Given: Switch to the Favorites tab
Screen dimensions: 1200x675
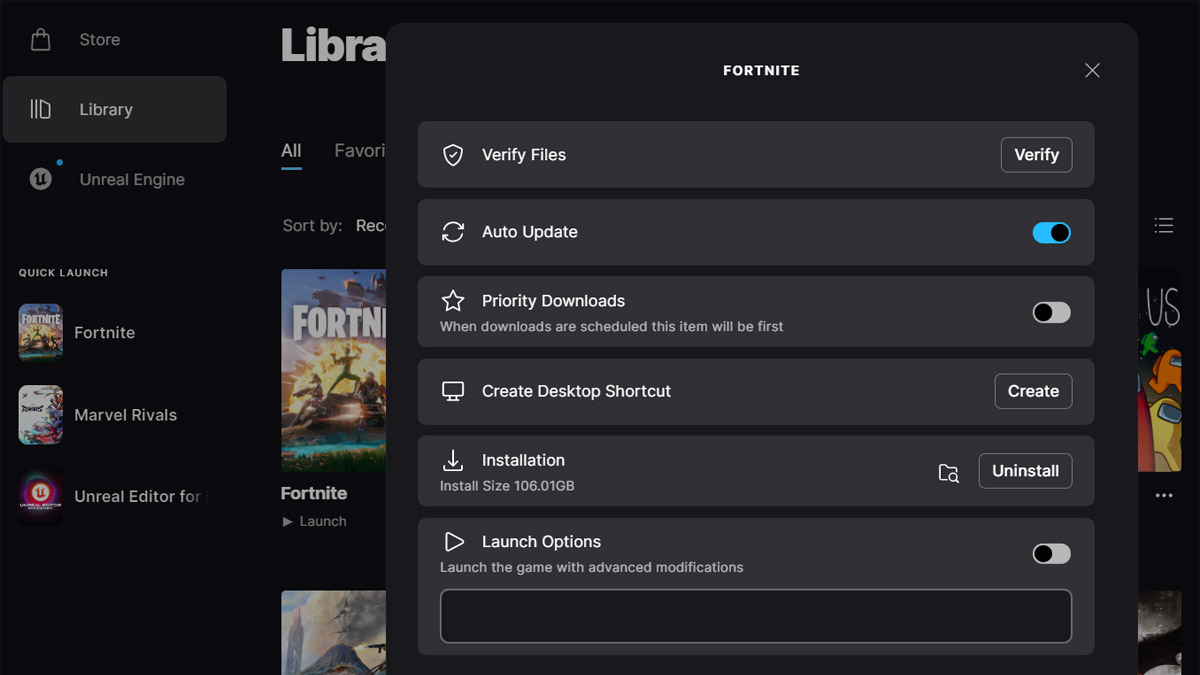Looking at the screenshot, I should coord(360,151).
